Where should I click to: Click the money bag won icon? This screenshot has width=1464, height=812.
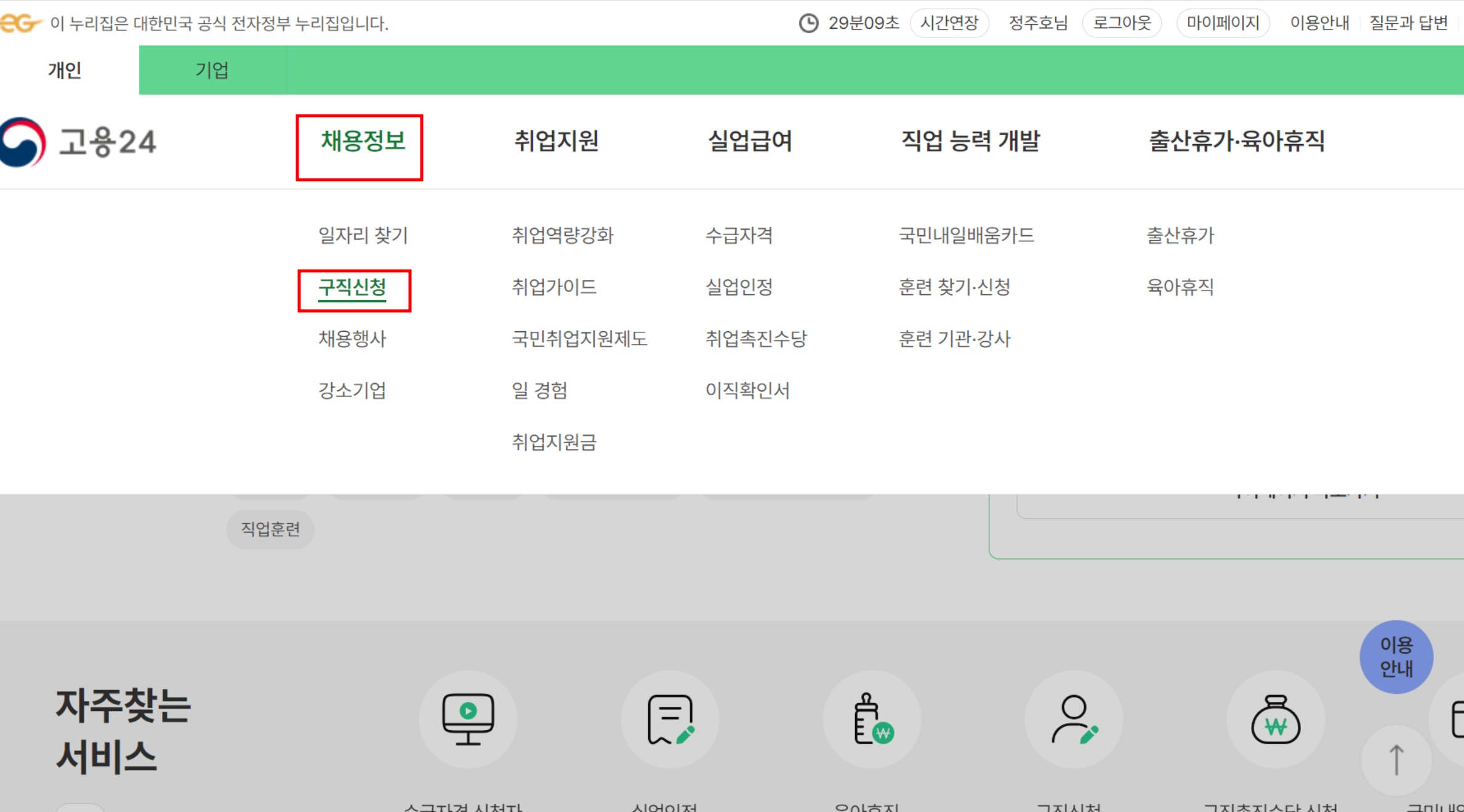point(1276,719)
